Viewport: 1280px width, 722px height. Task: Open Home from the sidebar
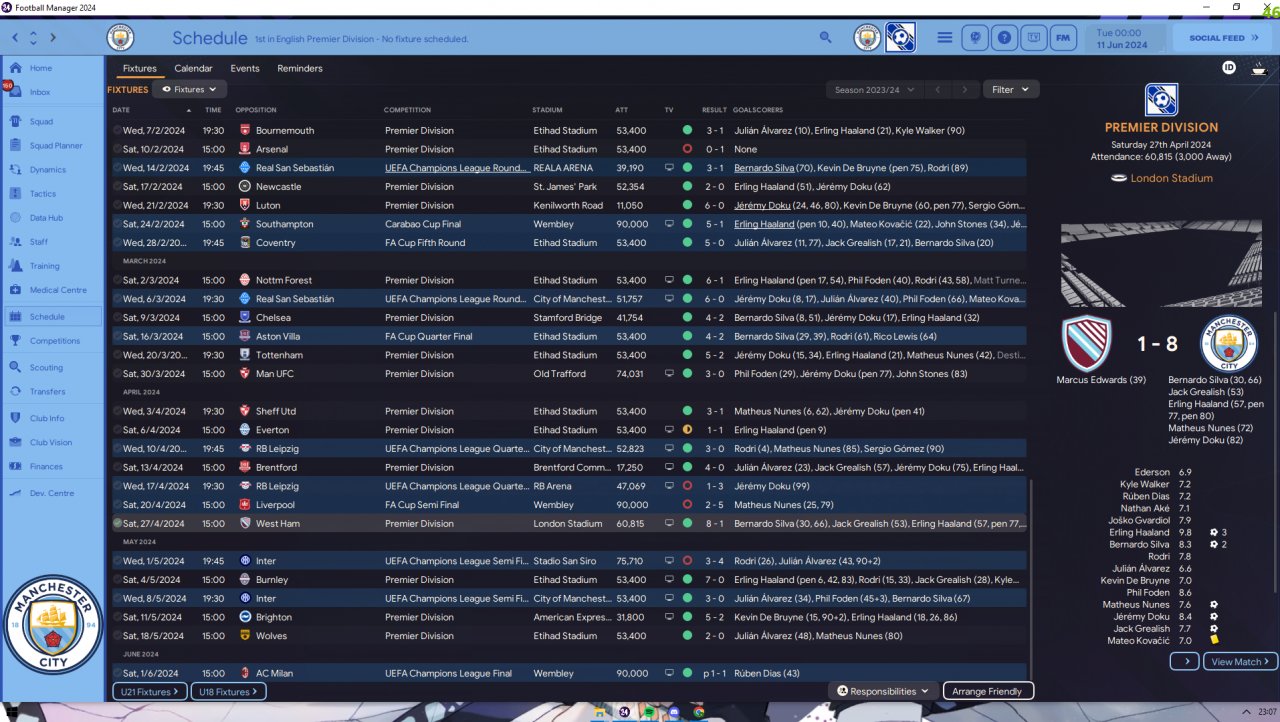pos(52,68)
